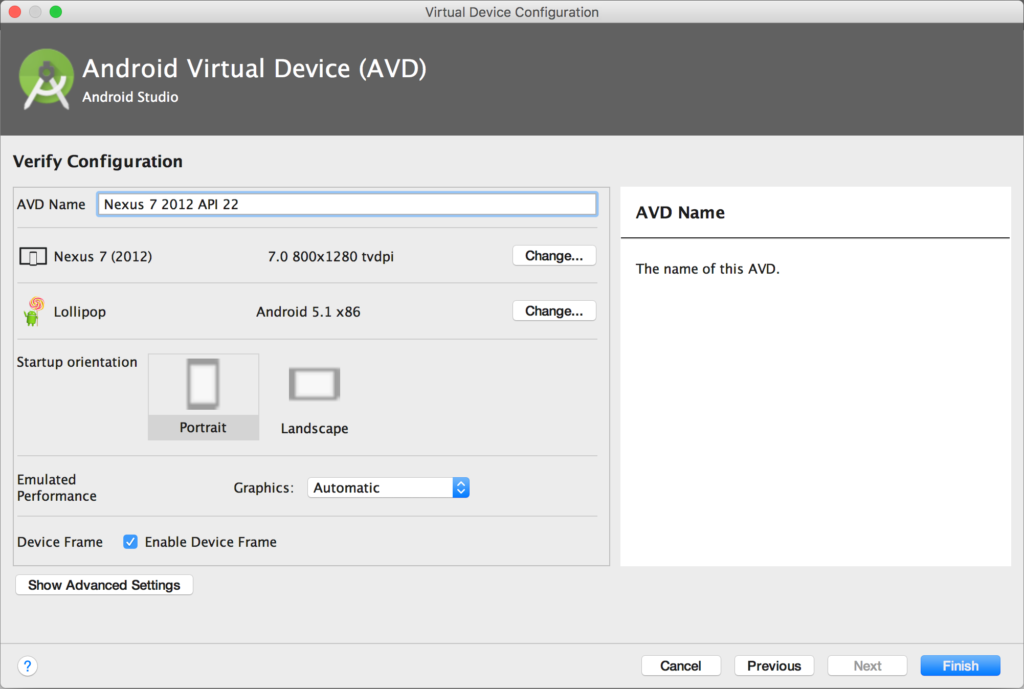The width and height of the screenshot is (1024, 689).
Task: Uncheck Enable Device Frame checkbox
Action: tap(131, 542)
